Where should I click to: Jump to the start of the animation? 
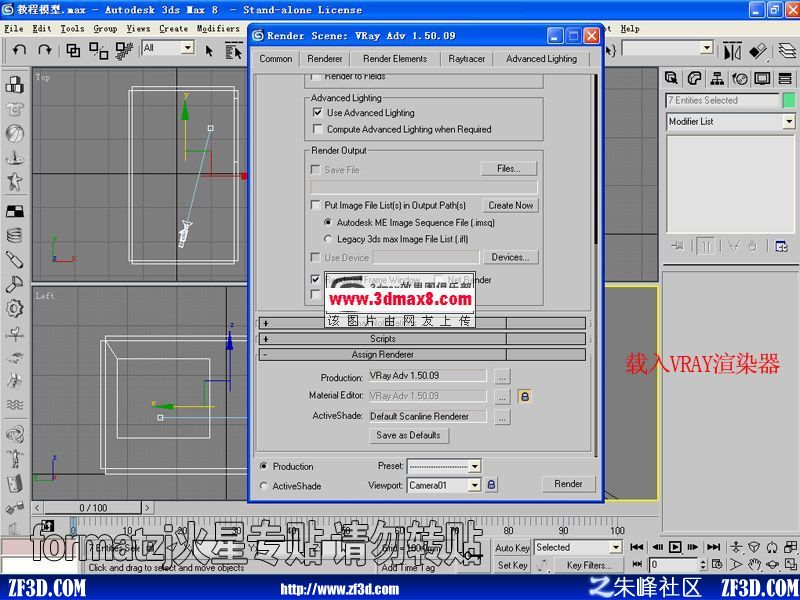637,547
